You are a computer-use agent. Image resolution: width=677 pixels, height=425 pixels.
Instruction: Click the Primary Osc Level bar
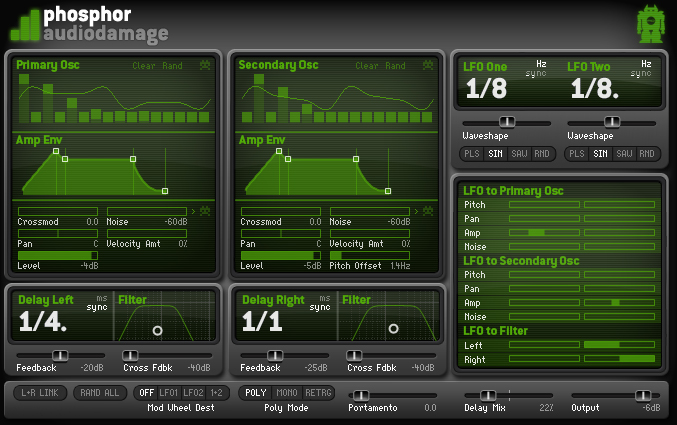coord(58,256)
